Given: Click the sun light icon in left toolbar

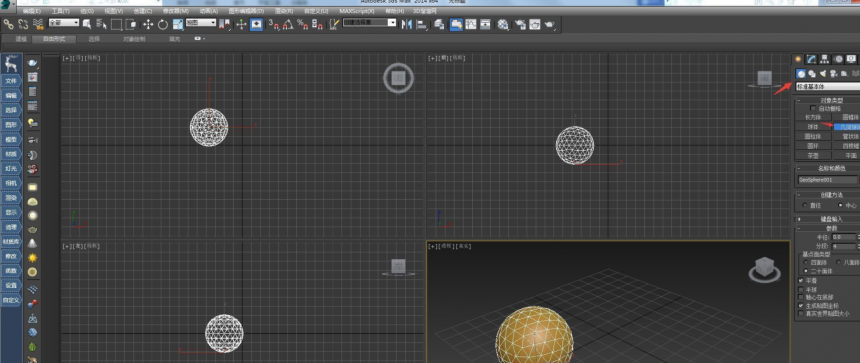Looking at the screenshot, I should click(32, 257).
